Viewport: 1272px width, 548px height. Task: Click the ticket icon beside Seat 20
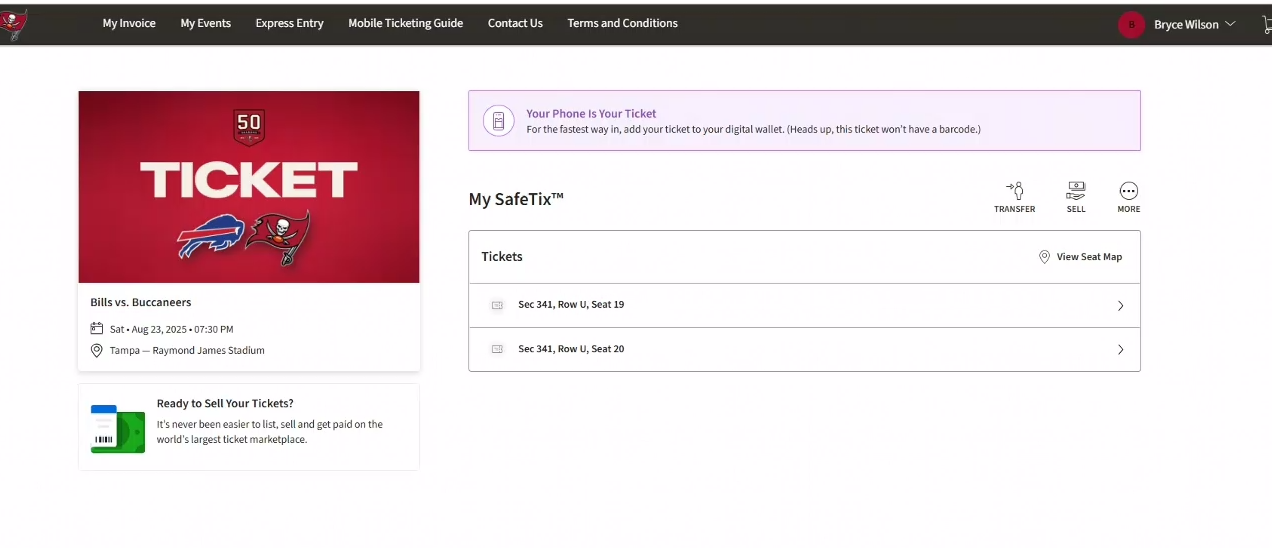click(497, 349)
